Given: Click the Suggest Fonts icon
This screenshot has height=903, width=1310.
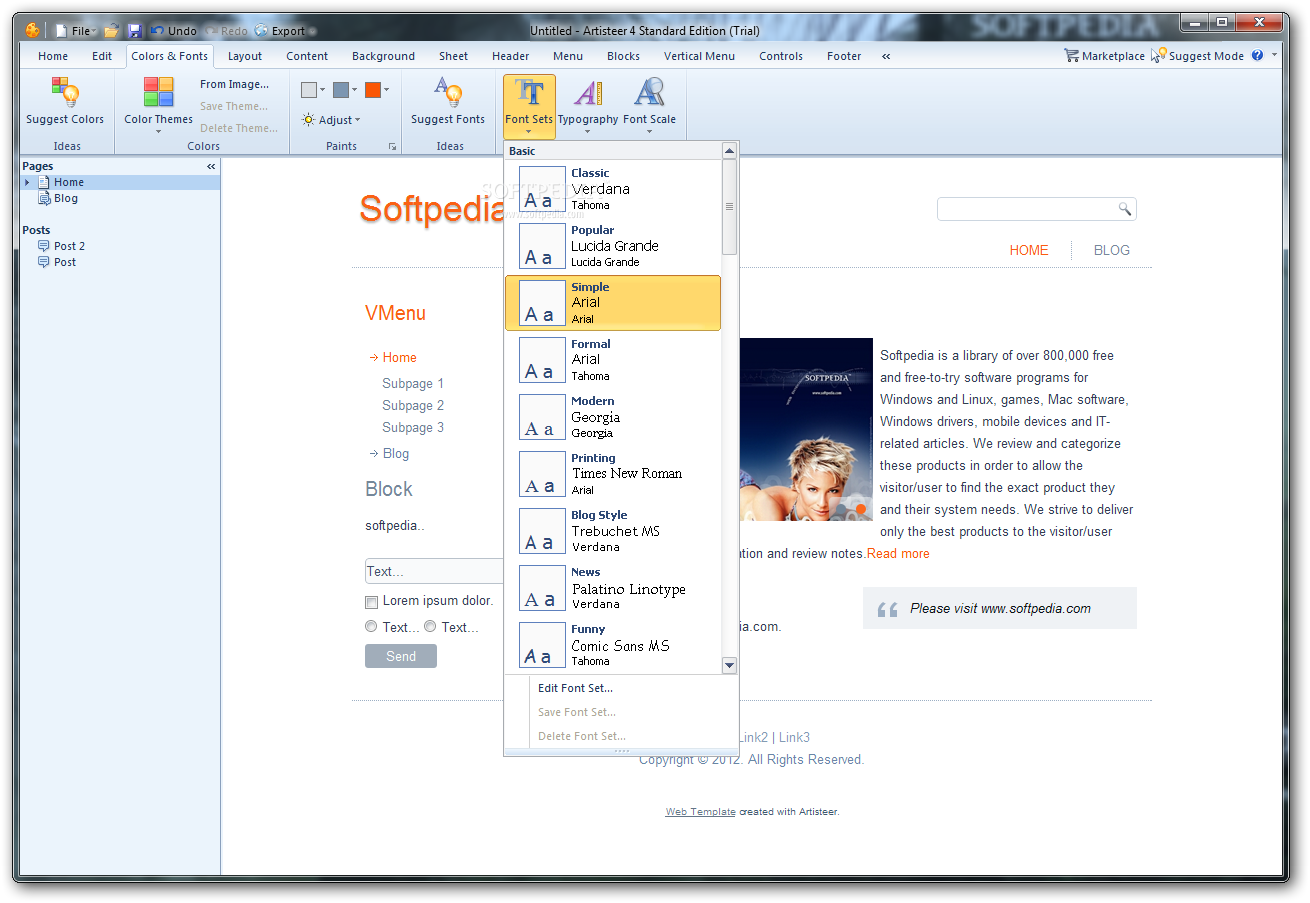Looking at the screenshot, I should pos(448,93).
